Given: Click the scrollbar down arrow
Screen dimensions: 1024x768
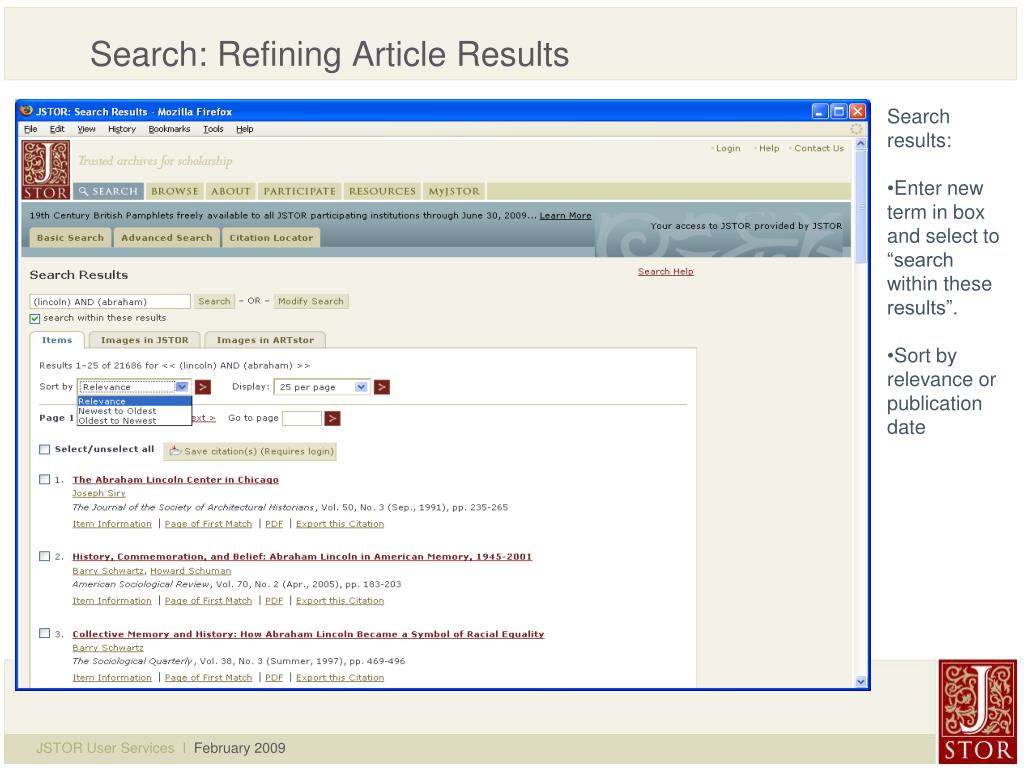Looking at the screenshot, I should (861, 682).
